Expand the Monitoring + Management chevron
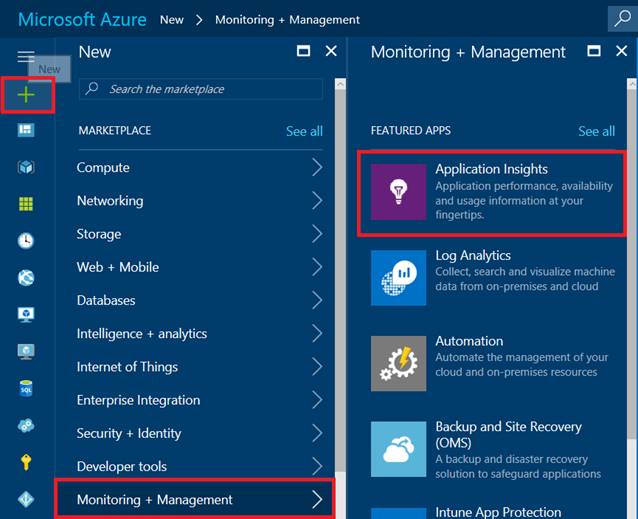Viewport: 638px width, 519px height. [317, 499]
